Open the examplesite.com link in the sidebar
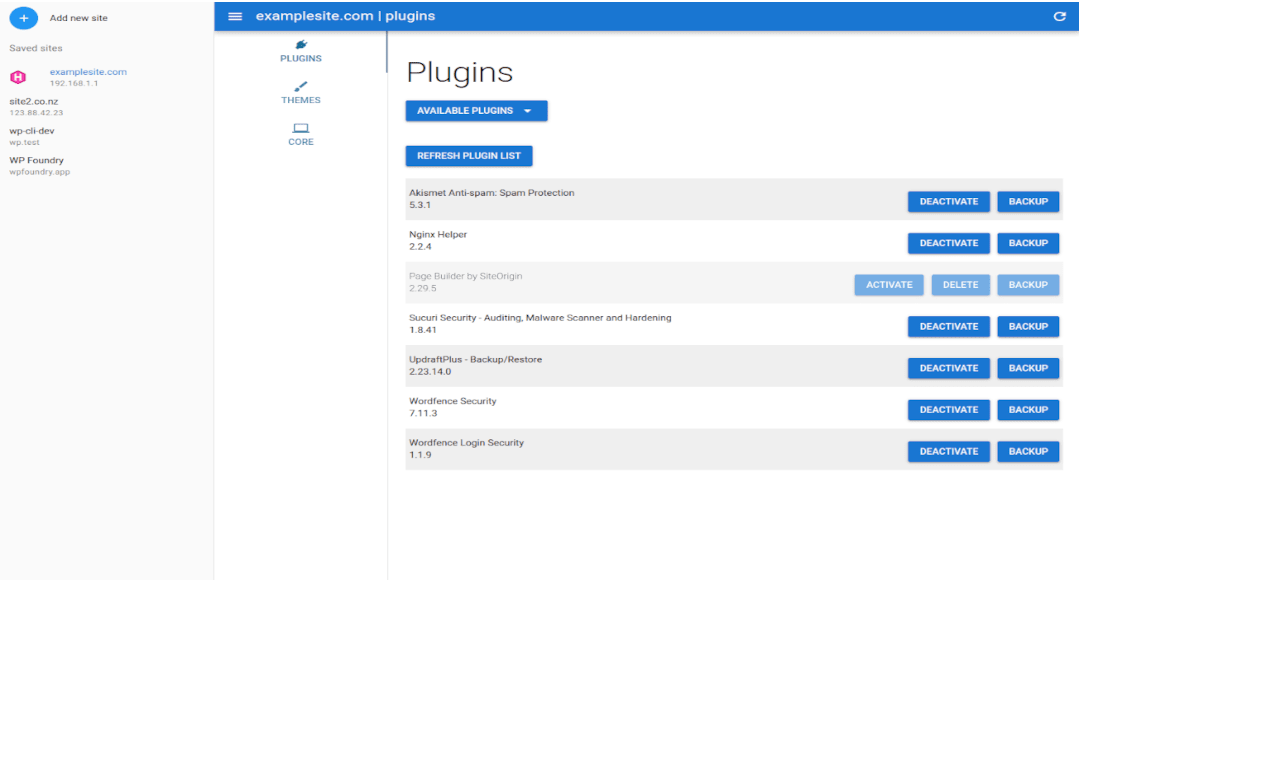 click(88, 71)
